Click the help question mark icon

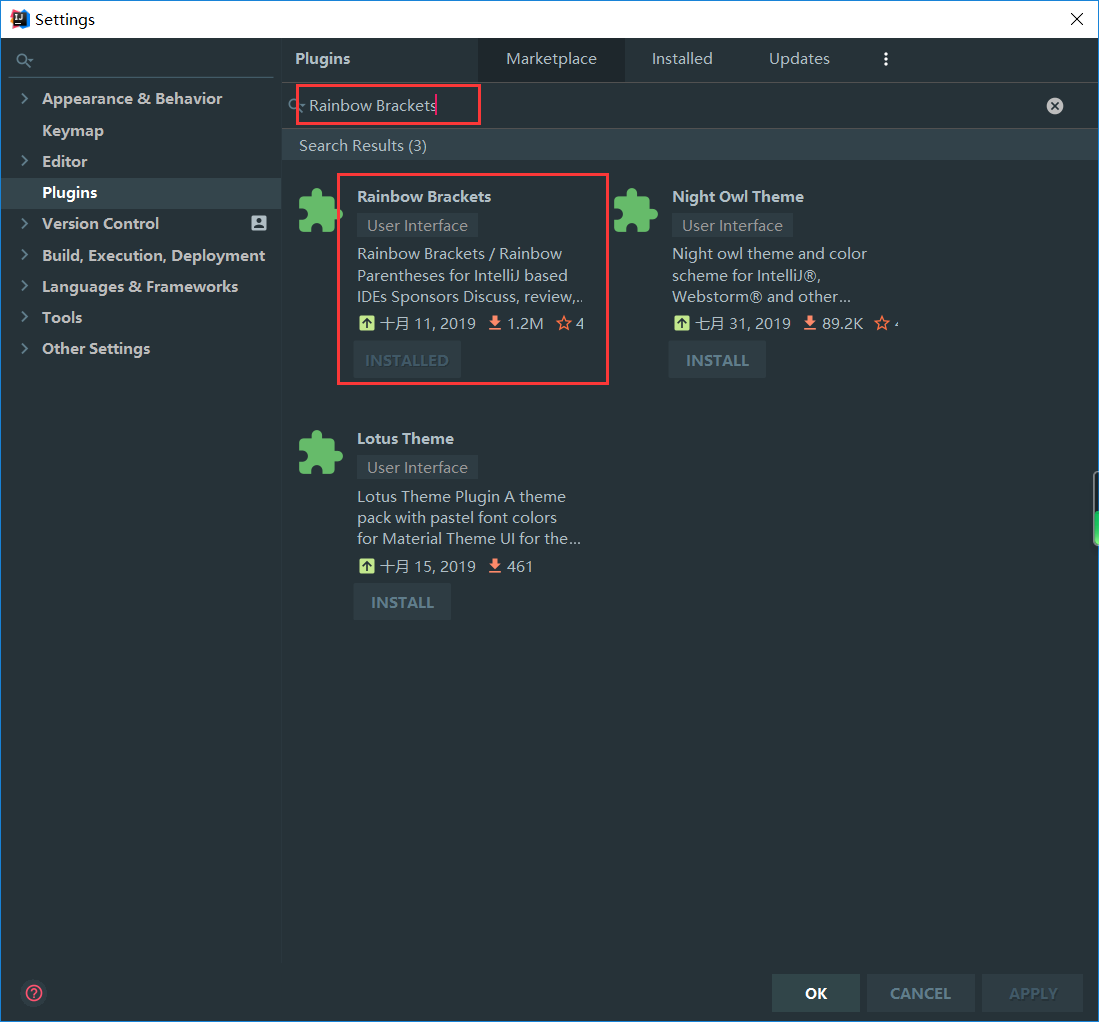[x=34, y=993]
